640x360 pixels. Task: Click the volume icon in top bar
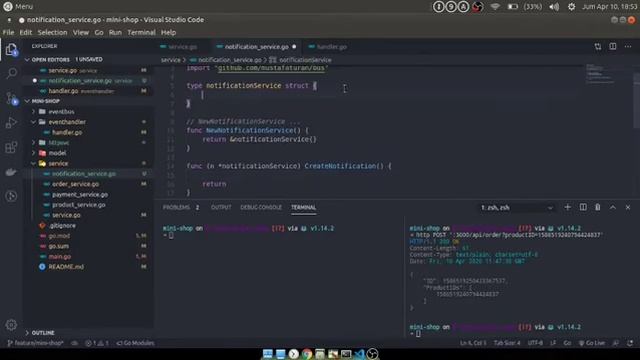click(554, 7)
